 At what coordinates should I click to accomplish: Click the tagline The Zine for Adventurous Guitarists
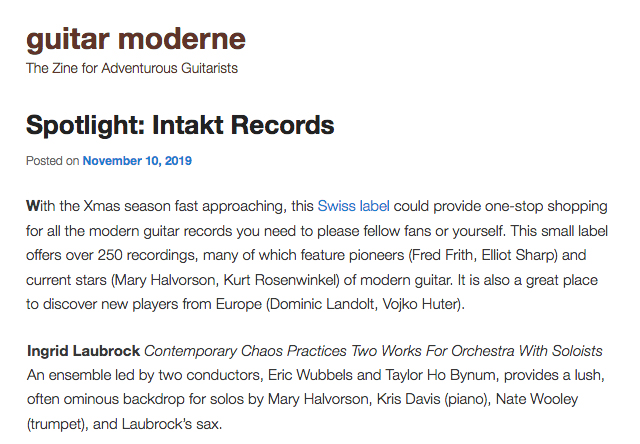[132, 68]
